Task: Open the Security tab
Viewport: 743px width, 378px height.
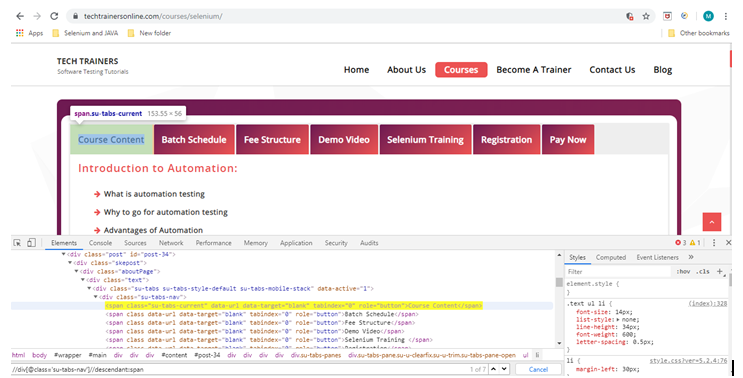Action: pyautogui.click(x=336, y=243)
